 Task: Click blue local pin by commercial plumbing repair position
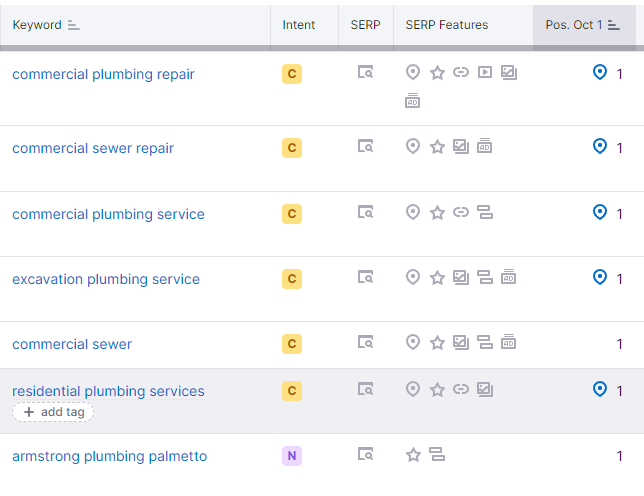(x=600, y=72)
